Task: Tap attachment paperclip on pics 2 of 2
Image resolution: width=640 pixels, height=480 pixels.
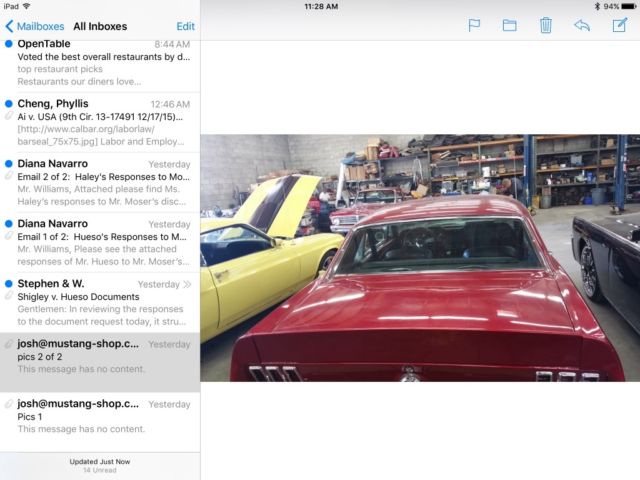Action: (x=9, y=344)
